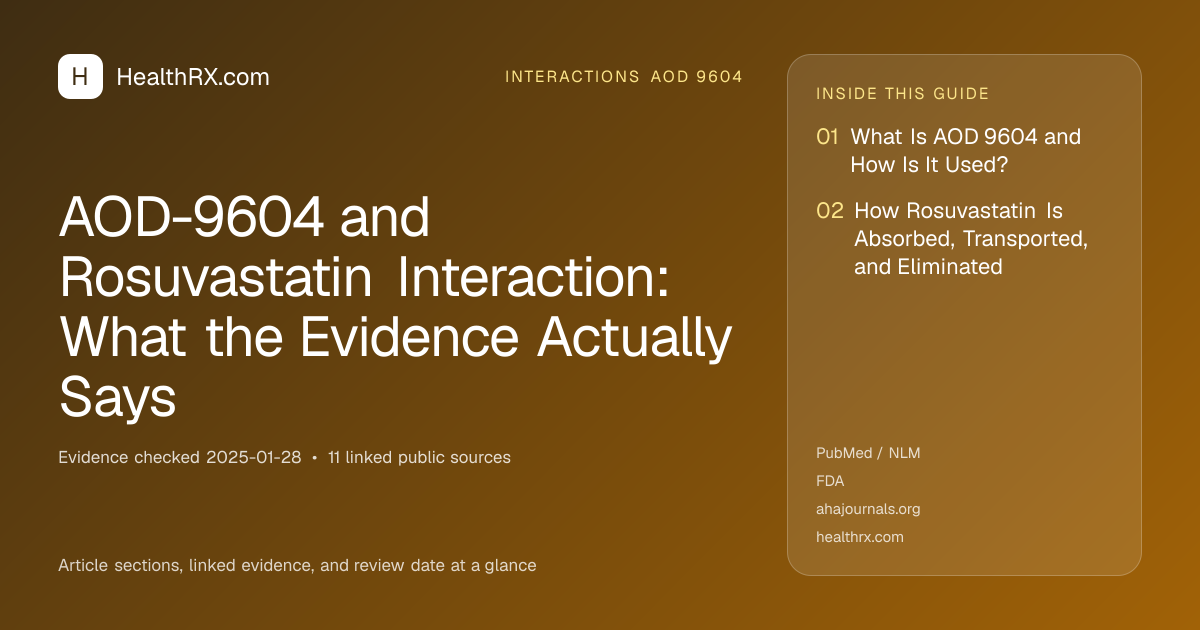Click the HealthRX 'H' logo icon
The width and height of the screenshot is (1200, 630).
point(80,77)
